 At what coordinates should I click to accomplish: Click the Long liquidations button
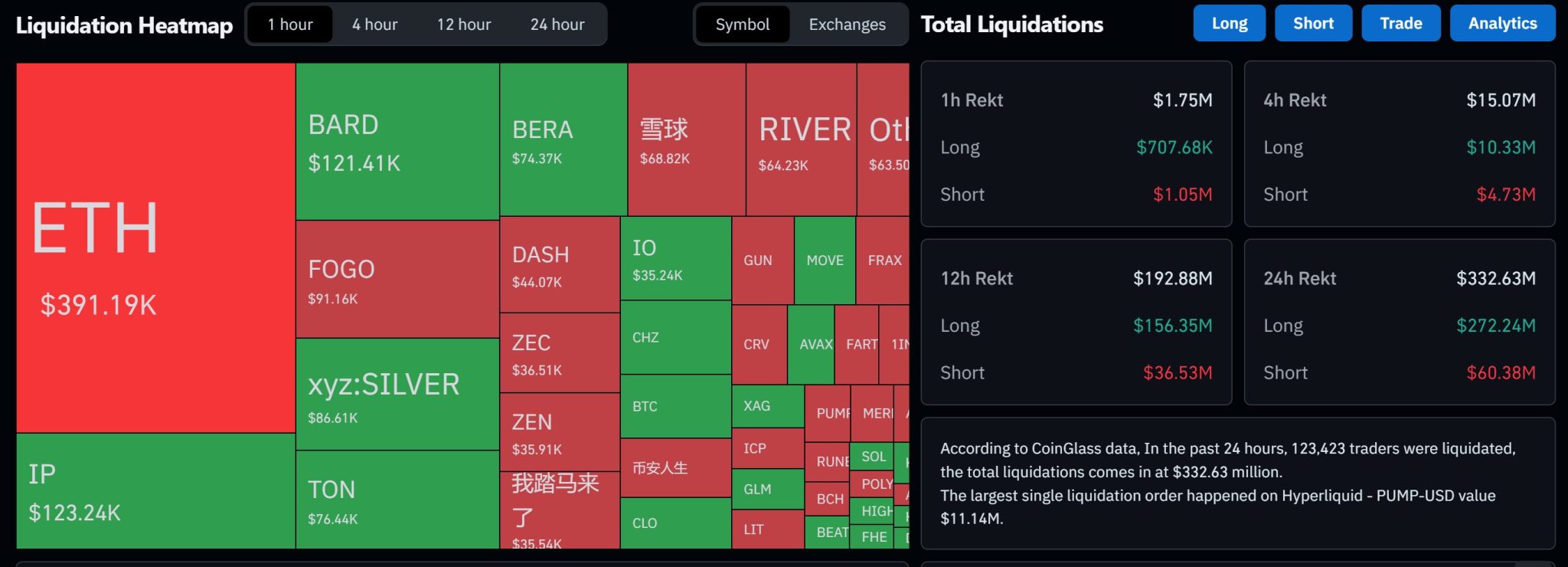pos(1229,23)
